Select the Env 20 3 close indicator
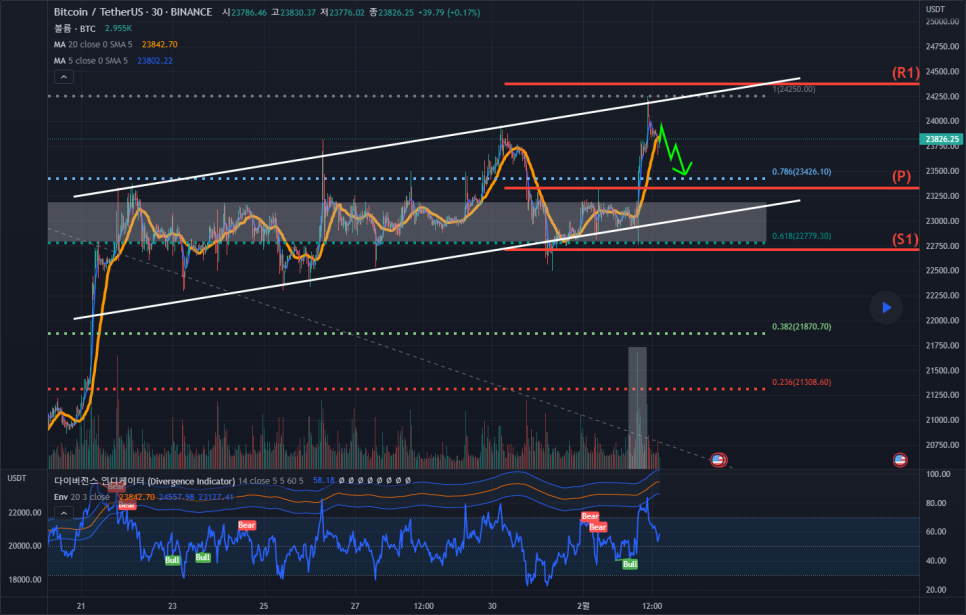966x615 pixels. 82,497
